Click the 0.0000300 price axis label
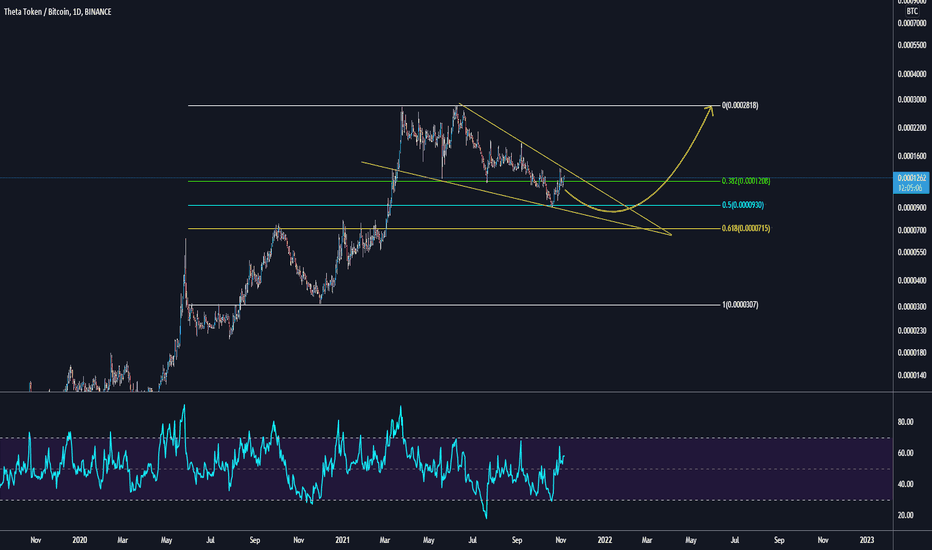Image resolution: width=932 pixels, height=550 pixels. pos(912,307)
